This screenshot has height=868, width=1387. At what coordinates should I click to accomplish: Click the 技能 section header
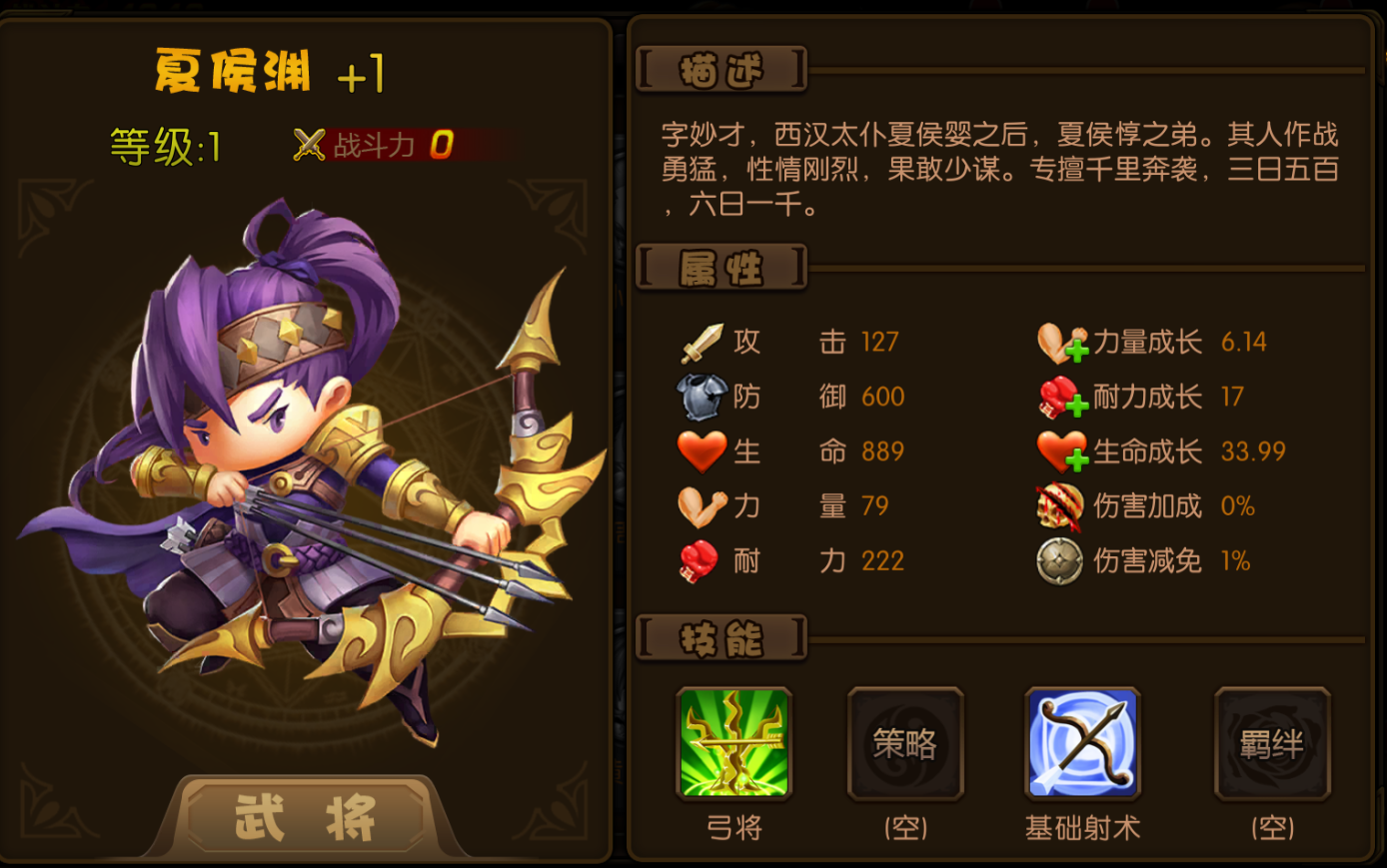pyautogui.click(x=721, y=639)
